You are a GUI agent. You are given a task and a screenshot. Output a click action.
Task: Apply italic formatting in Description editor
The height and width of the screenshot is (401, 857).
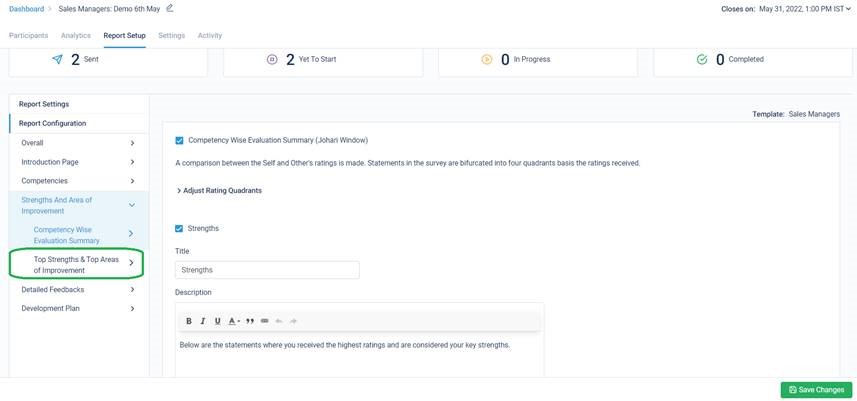point(203,321)
